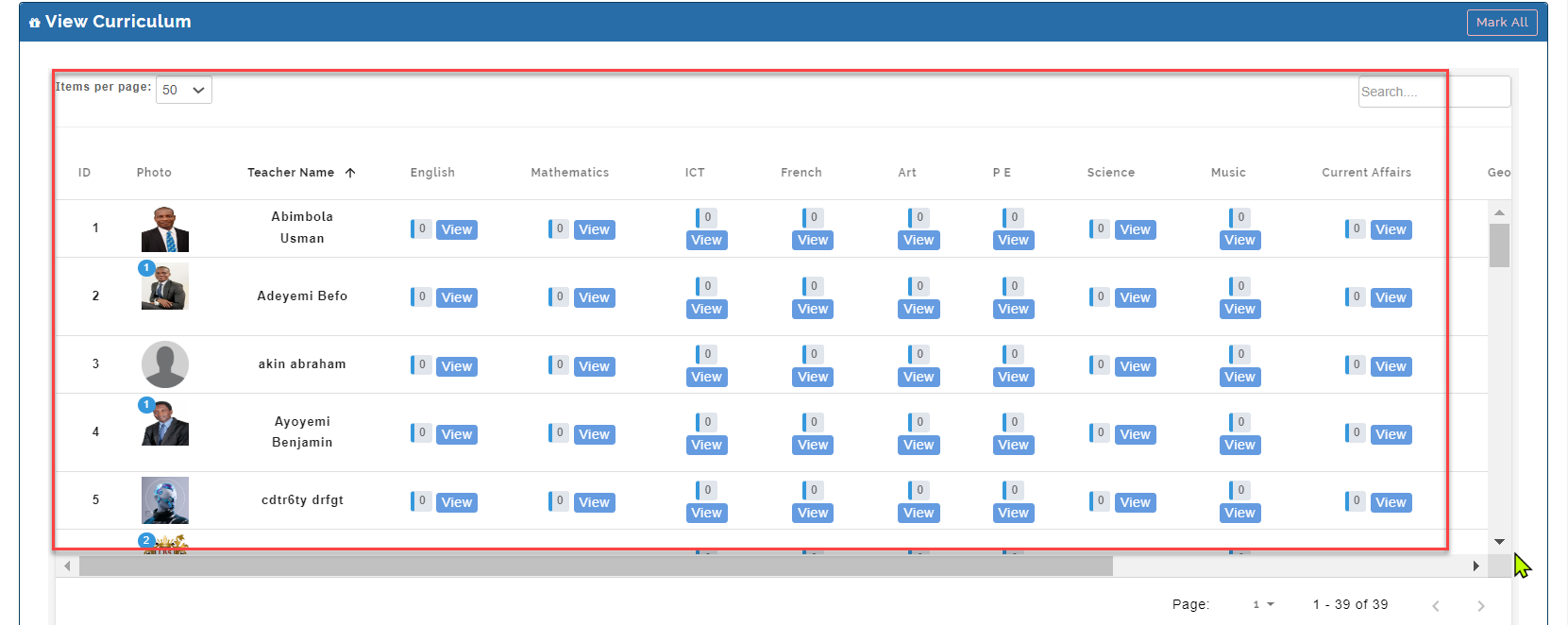Click the View Curriculum title icon
Image resolution: width=1568 pixels, height=625 pixels.
point(35,23)
